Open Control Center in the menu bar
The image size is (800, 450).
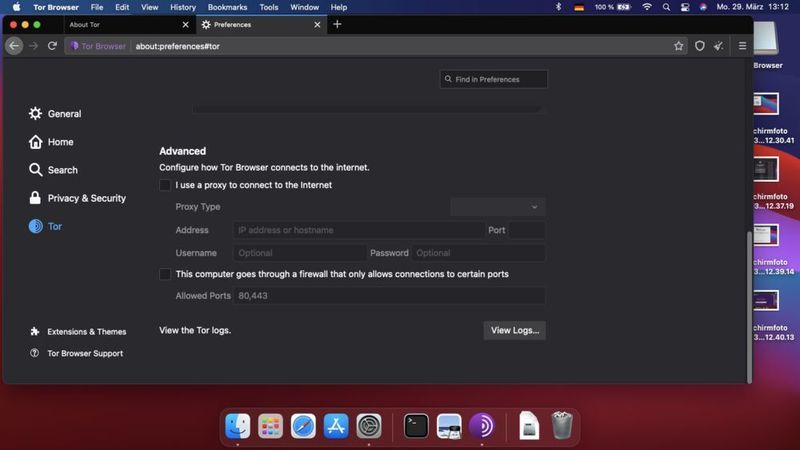[685, 7]
